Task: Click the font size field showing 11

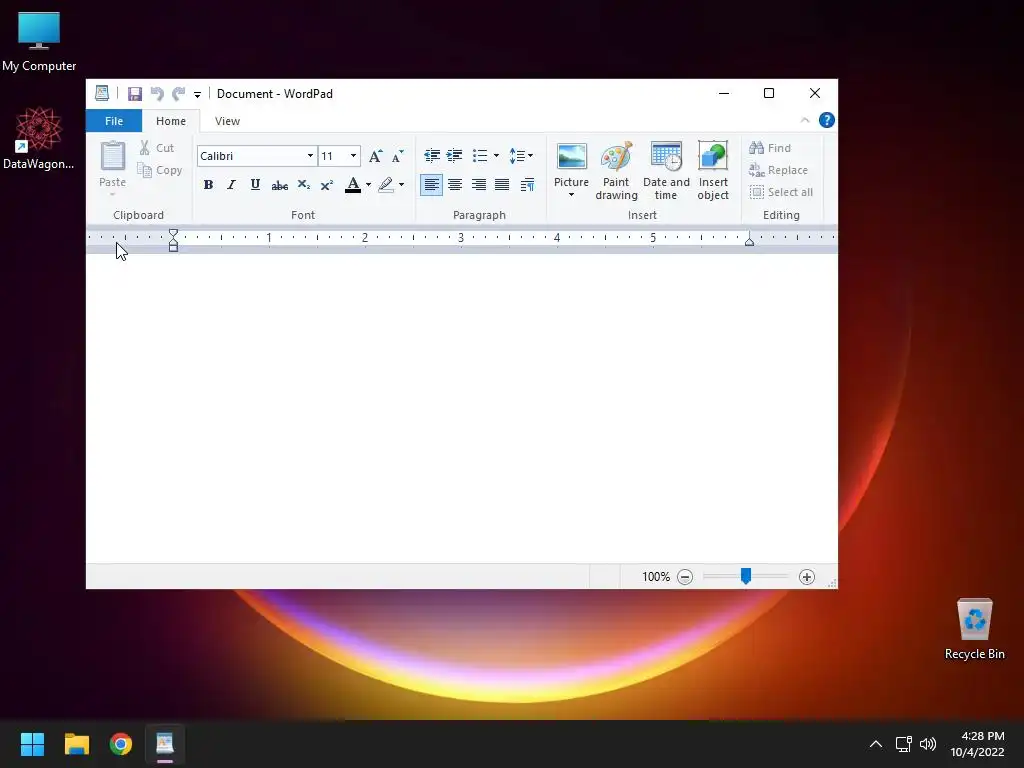Action: click(332, 156)
